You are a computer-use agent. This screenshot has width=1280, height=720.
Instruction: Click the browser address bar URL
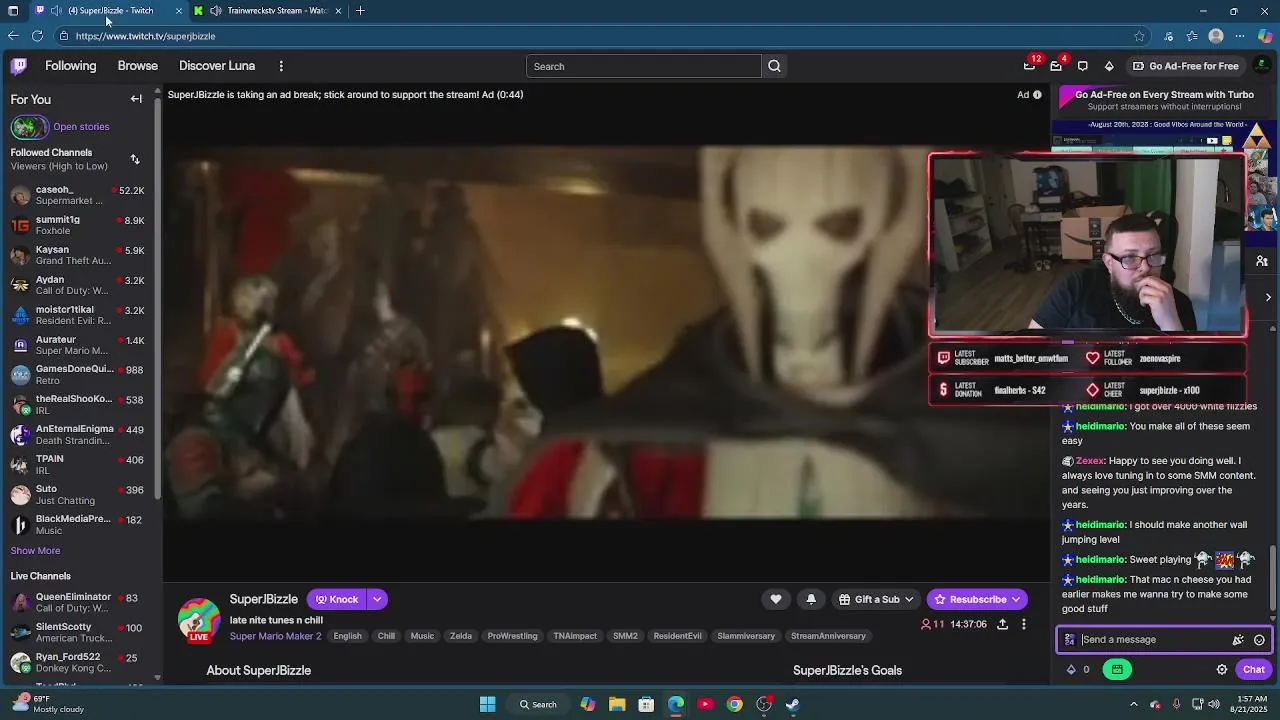[x=146, y=36]
